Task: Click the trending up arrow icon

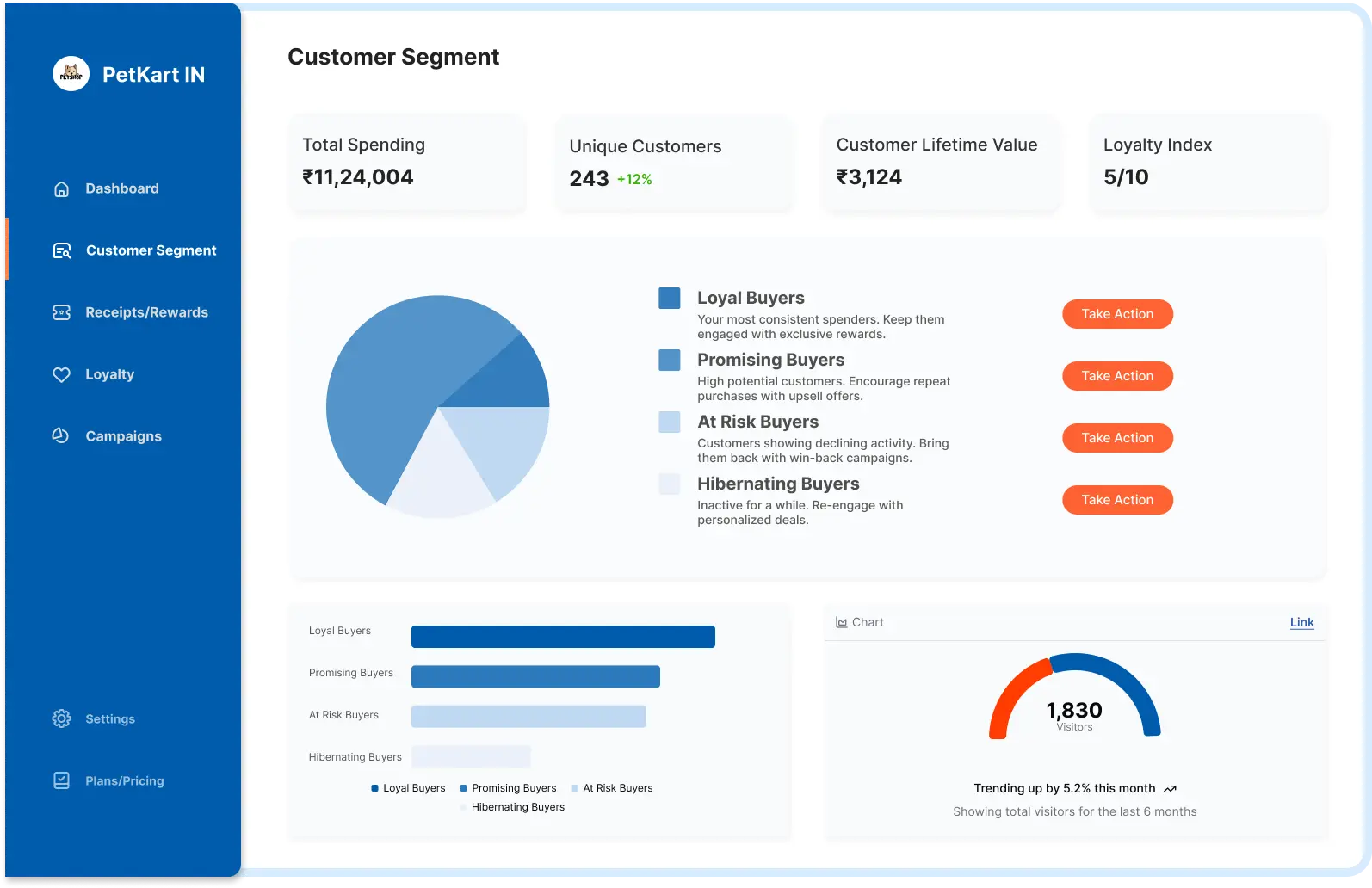Action: pyautogui.click(x=1170, y=789)
